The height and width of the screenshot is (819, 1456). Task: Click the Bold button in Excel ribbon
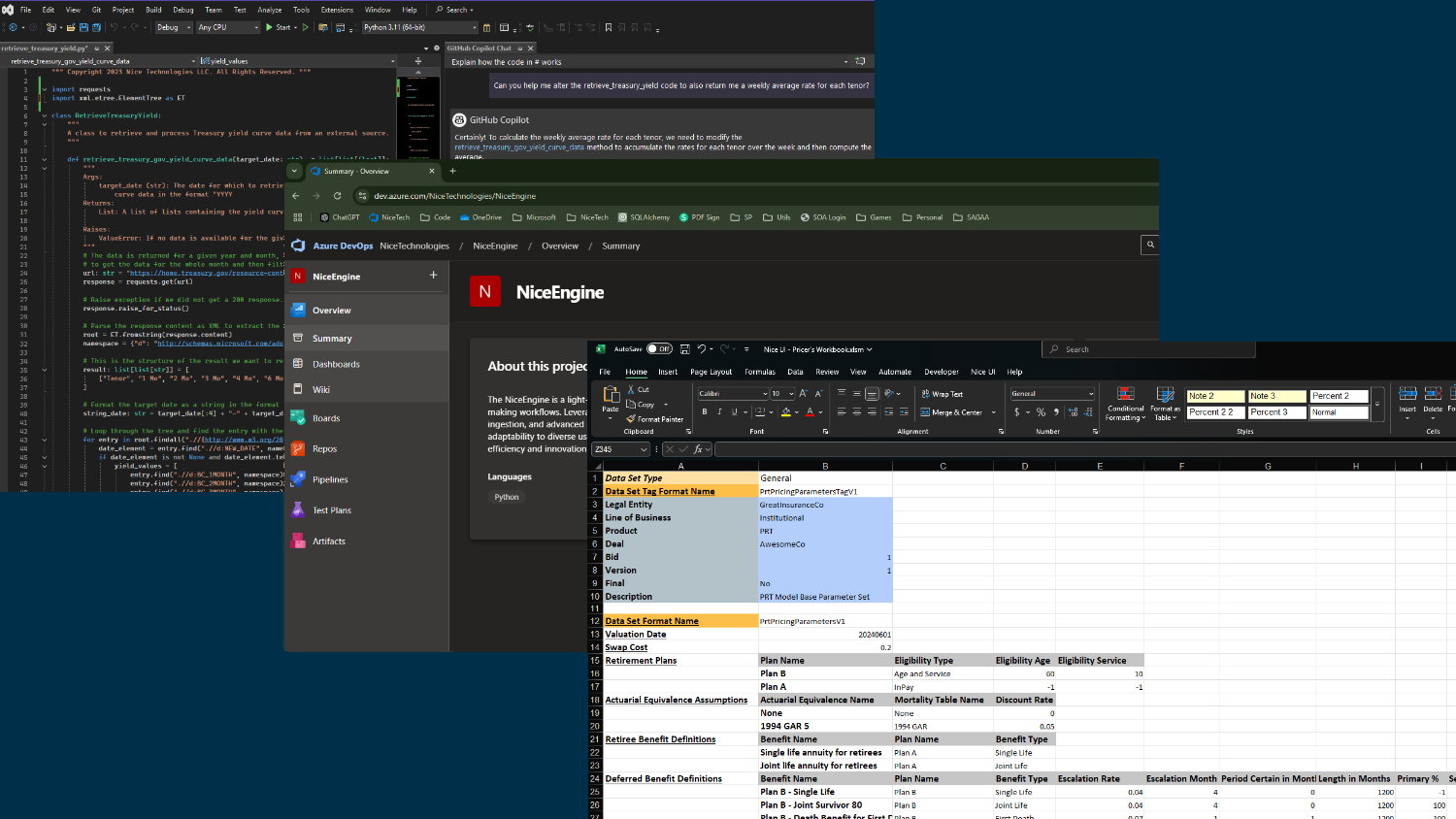(705, 412)
